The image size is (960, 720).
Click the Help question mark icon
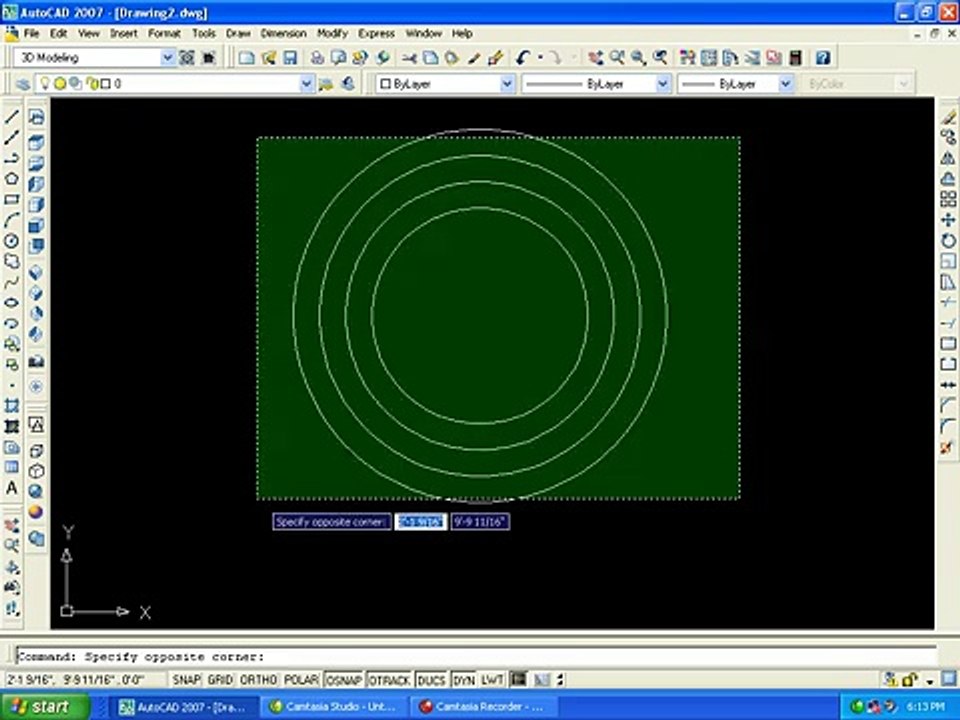point(823,58)
